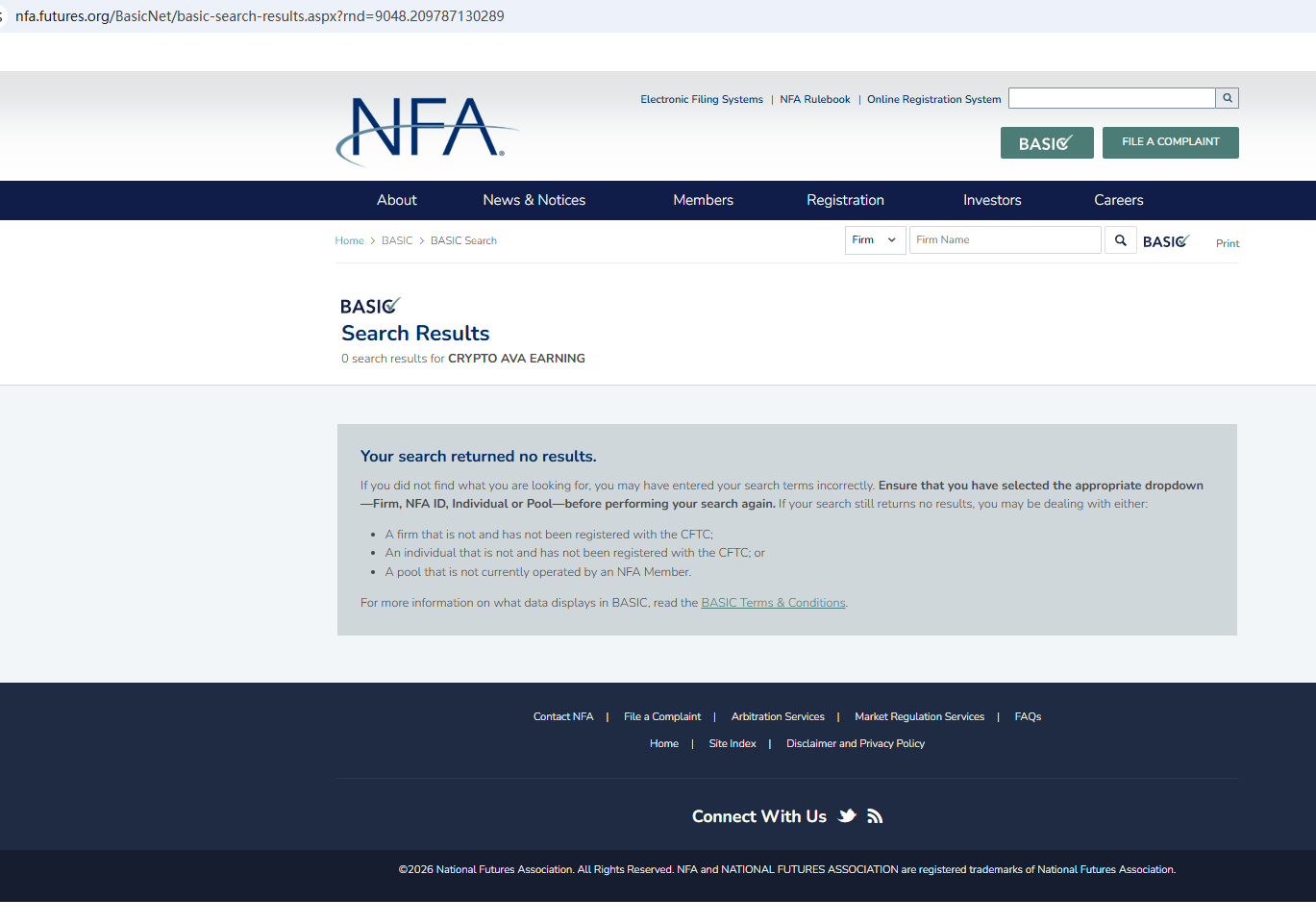Open Market Regulation Services footer link
The width and height of the screenshot is (1316, 924).
pyautogui.click(x=920, y=717)
